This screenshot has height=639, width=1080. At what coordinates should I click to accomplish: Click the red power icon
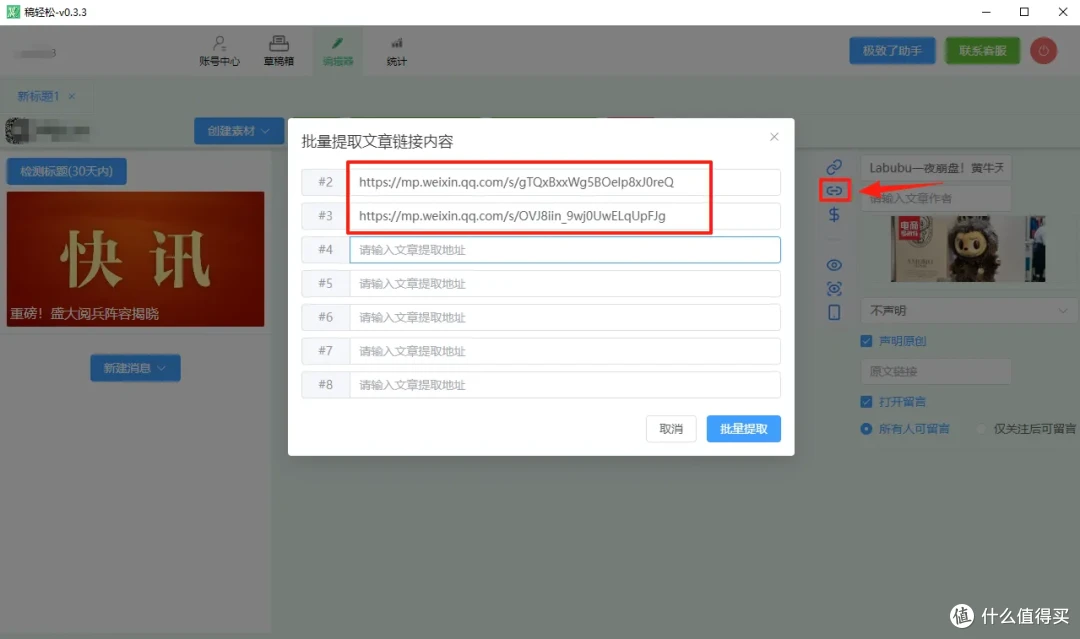pos(1043,51)
